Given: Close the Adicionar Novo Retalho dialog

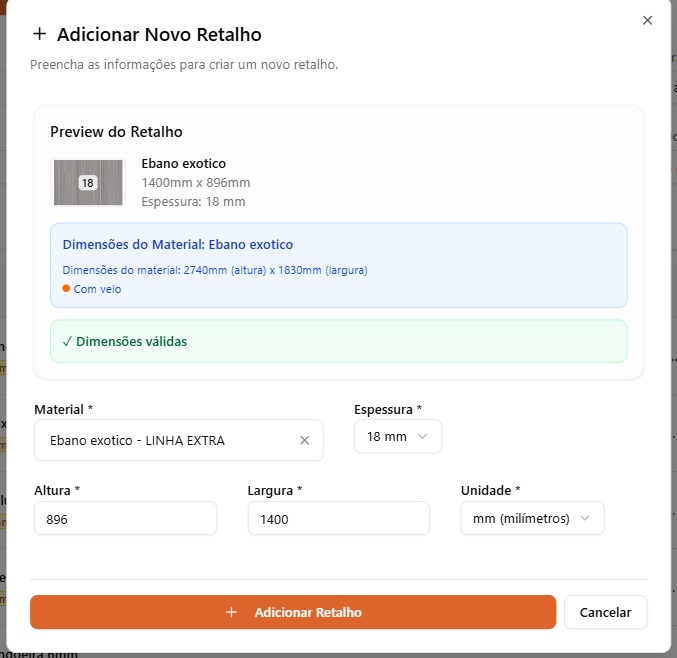Looking at the screenshot, I should (x=647, y=20).
